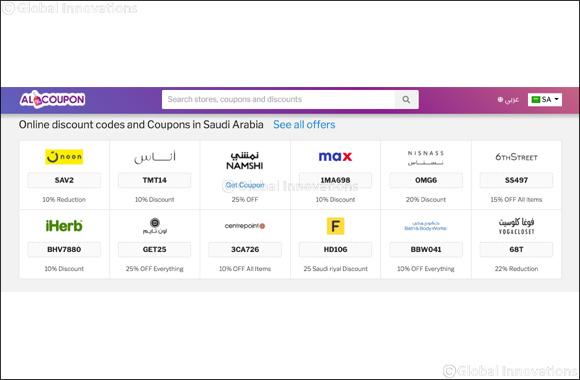Click the 6thStreet store logo
The width and height of the screenshot is (580, 380).
[x=516, y=157]
